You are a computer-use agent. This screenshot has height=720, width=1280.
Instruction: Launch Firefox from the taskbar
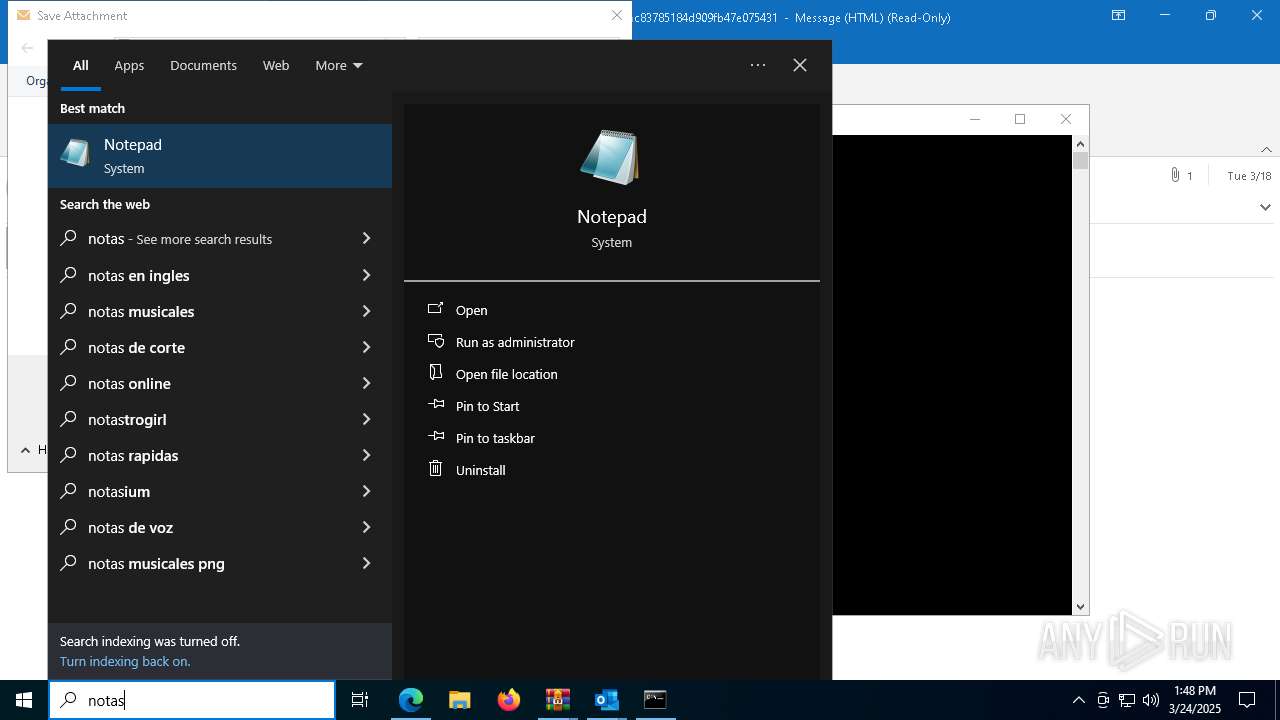[x=509, y=700]
